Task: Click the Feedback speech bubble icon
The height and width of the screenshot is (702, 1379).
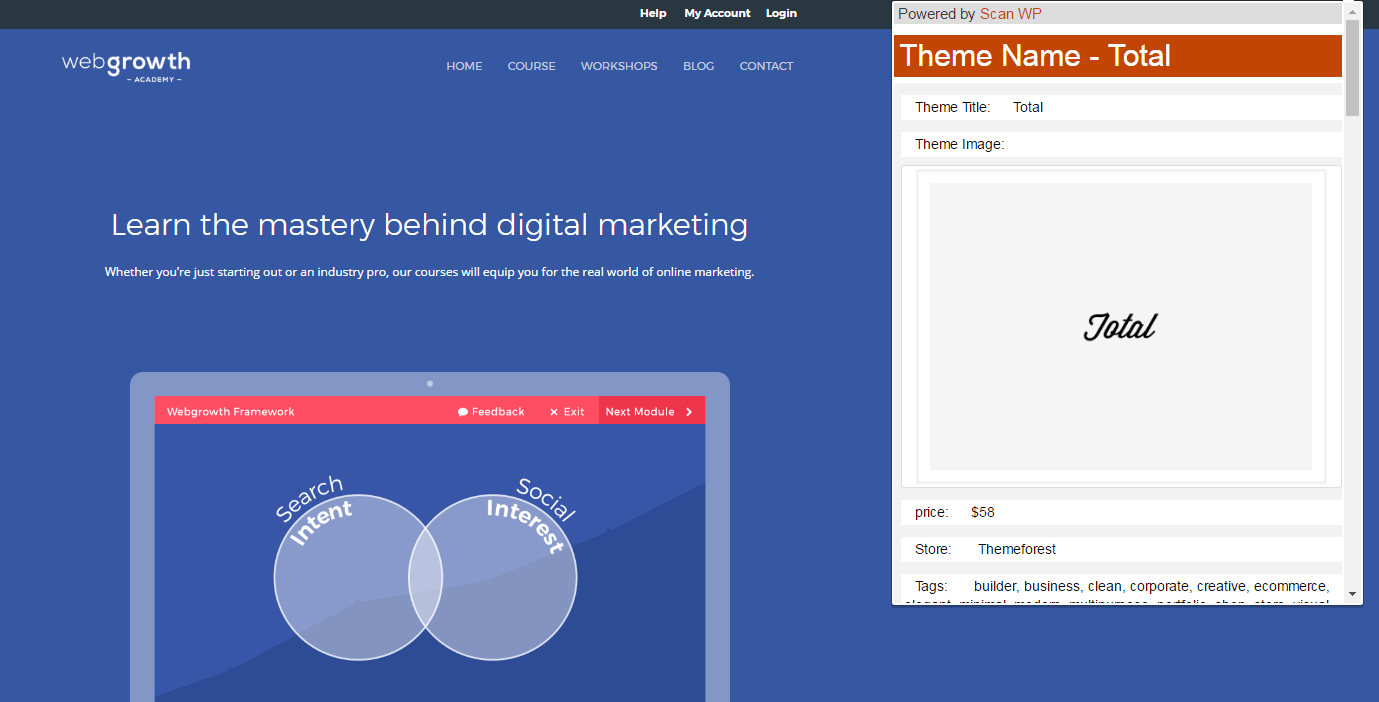Action: [x=463, y=412]
